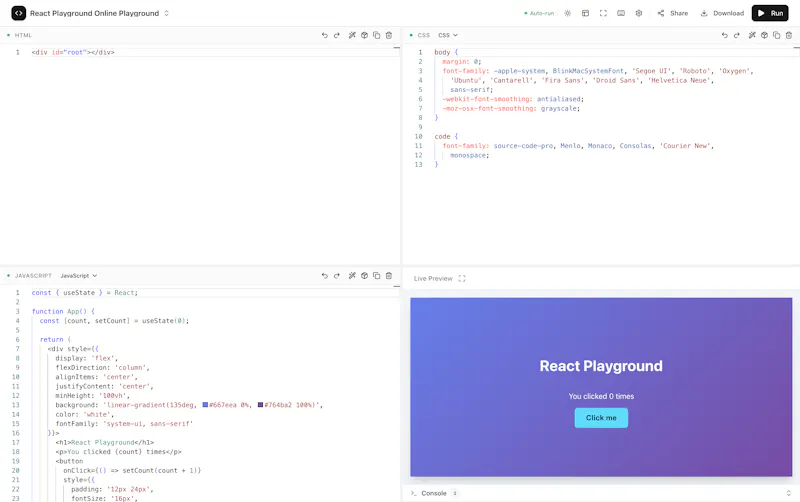Open keyboard shortcuts icon
This screenshot has height=502, width=800.
621,13
